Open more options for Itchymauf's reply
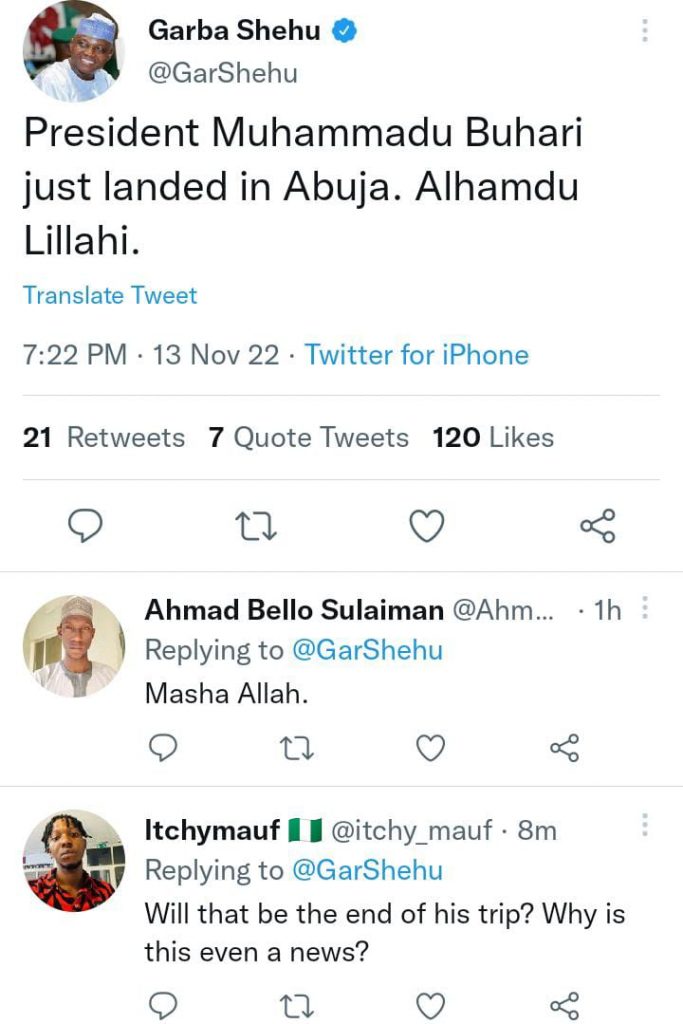Image resolution: width=683 pixels, height=1024 pixels. pyautogui.click(x=645, y=826)
